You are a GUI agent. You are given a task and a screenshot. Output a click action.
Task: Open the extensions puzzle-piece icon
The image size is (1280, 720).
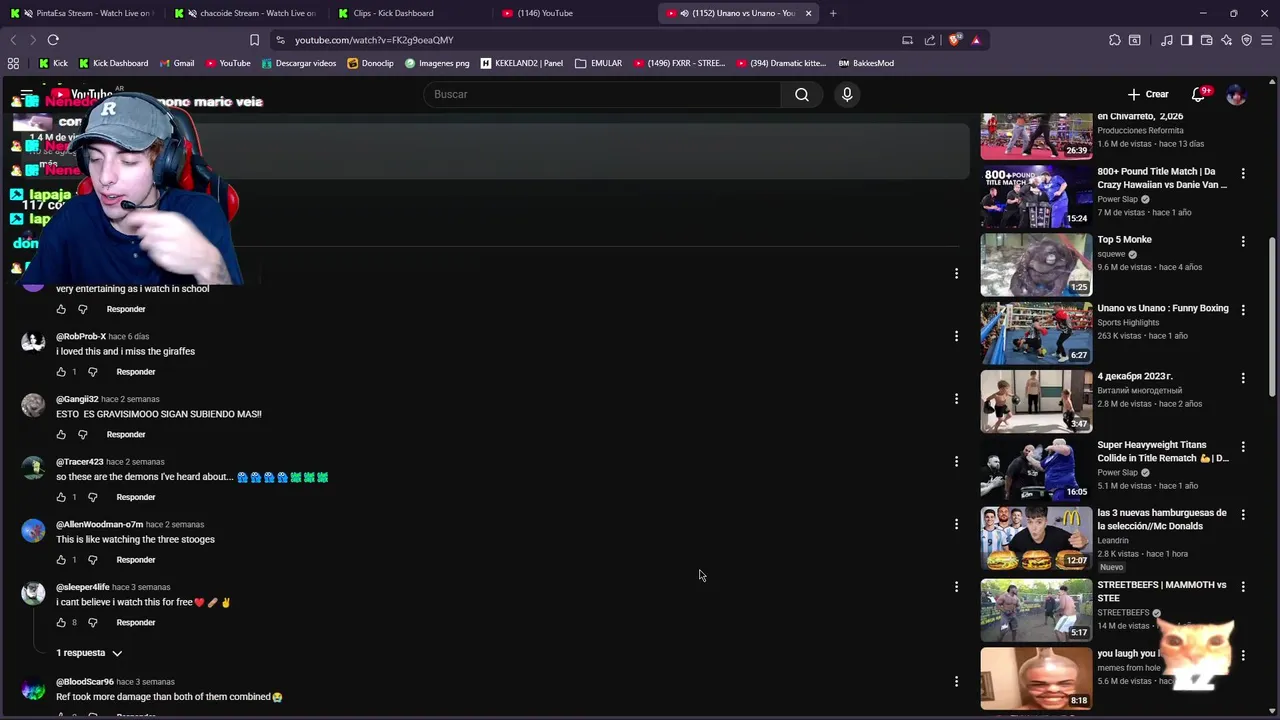(x=1115, y=40)
